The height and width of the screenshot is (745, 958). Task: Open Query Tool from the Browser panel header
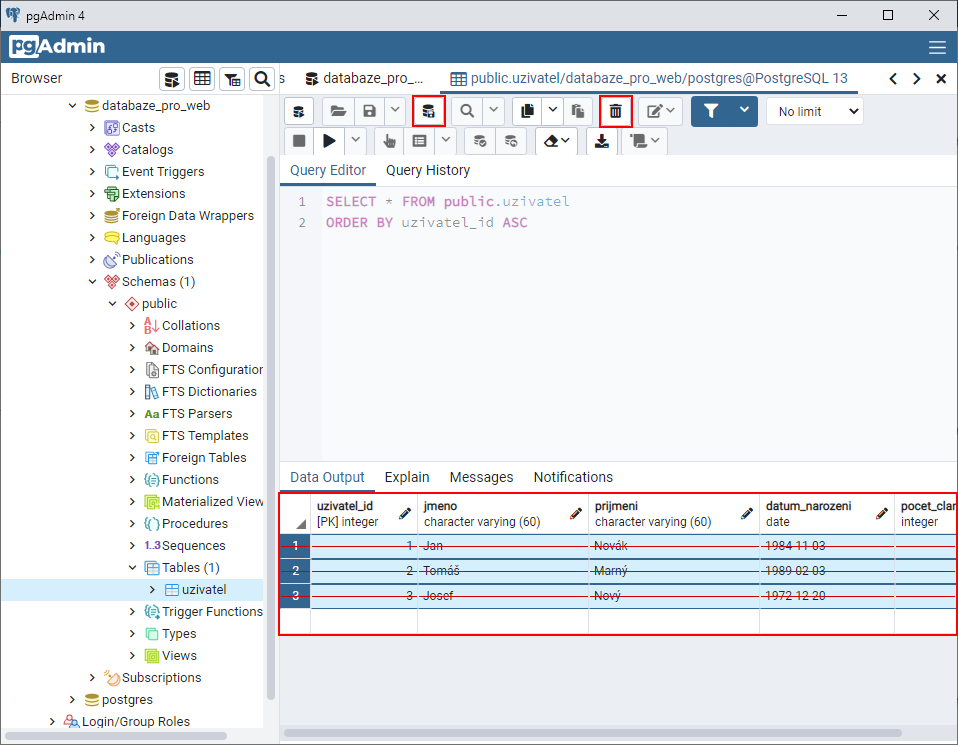172,79
